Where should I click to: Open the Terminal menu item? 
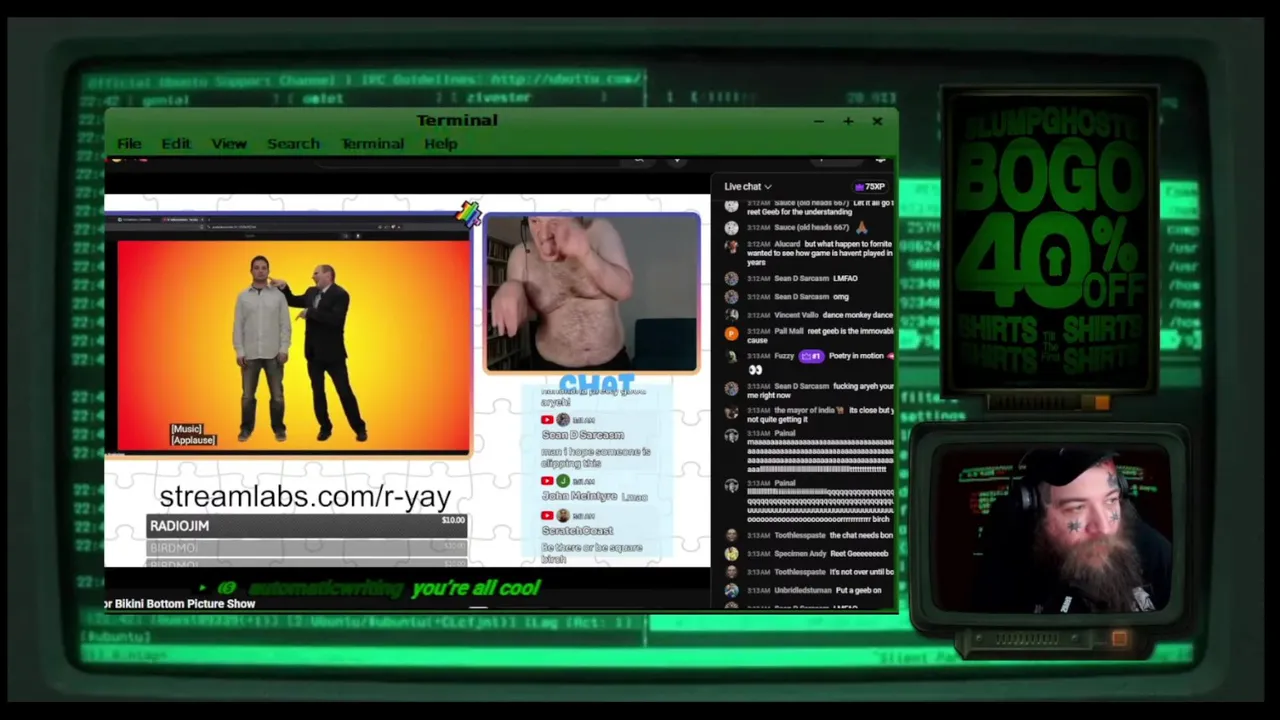tap(372, 144)
